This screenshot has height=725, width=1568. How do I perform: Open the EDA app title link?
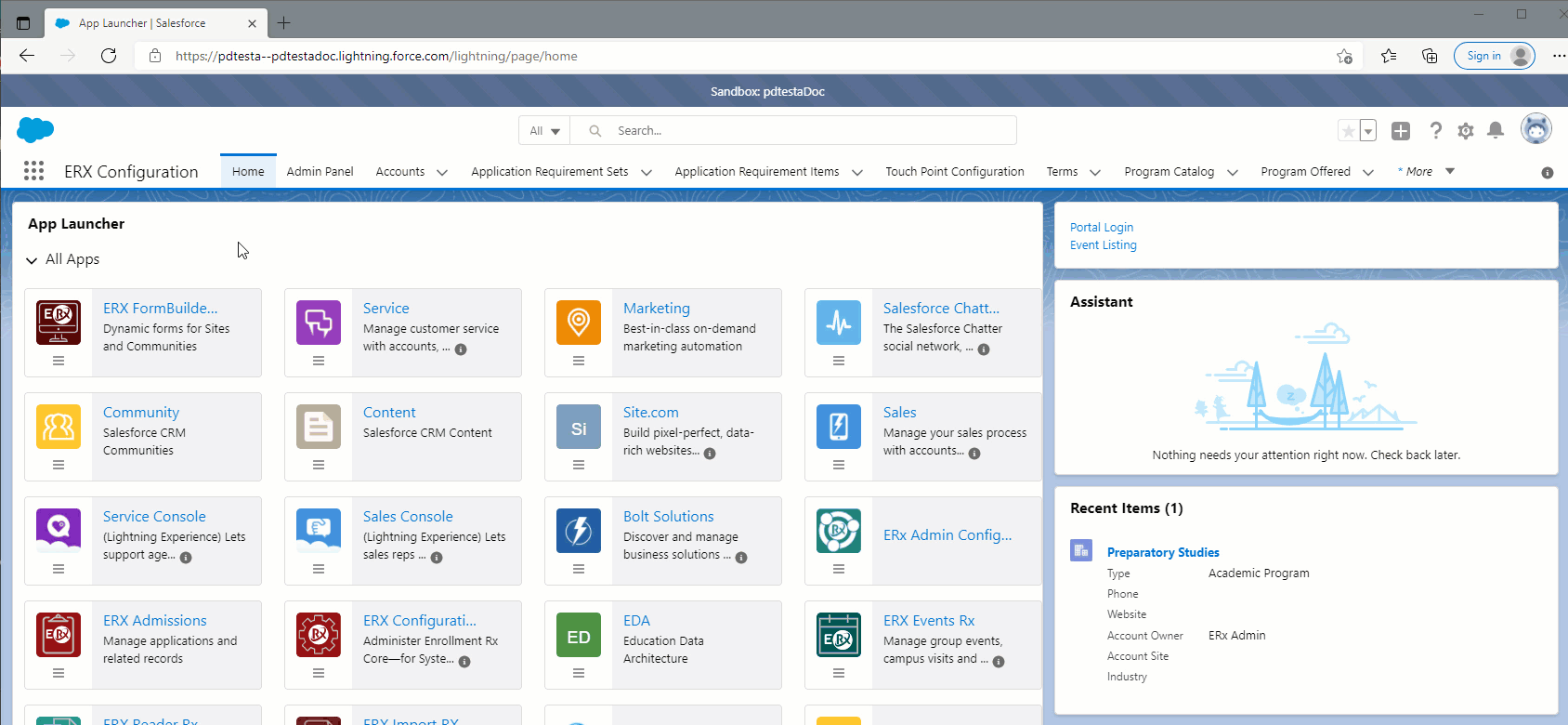636,620
